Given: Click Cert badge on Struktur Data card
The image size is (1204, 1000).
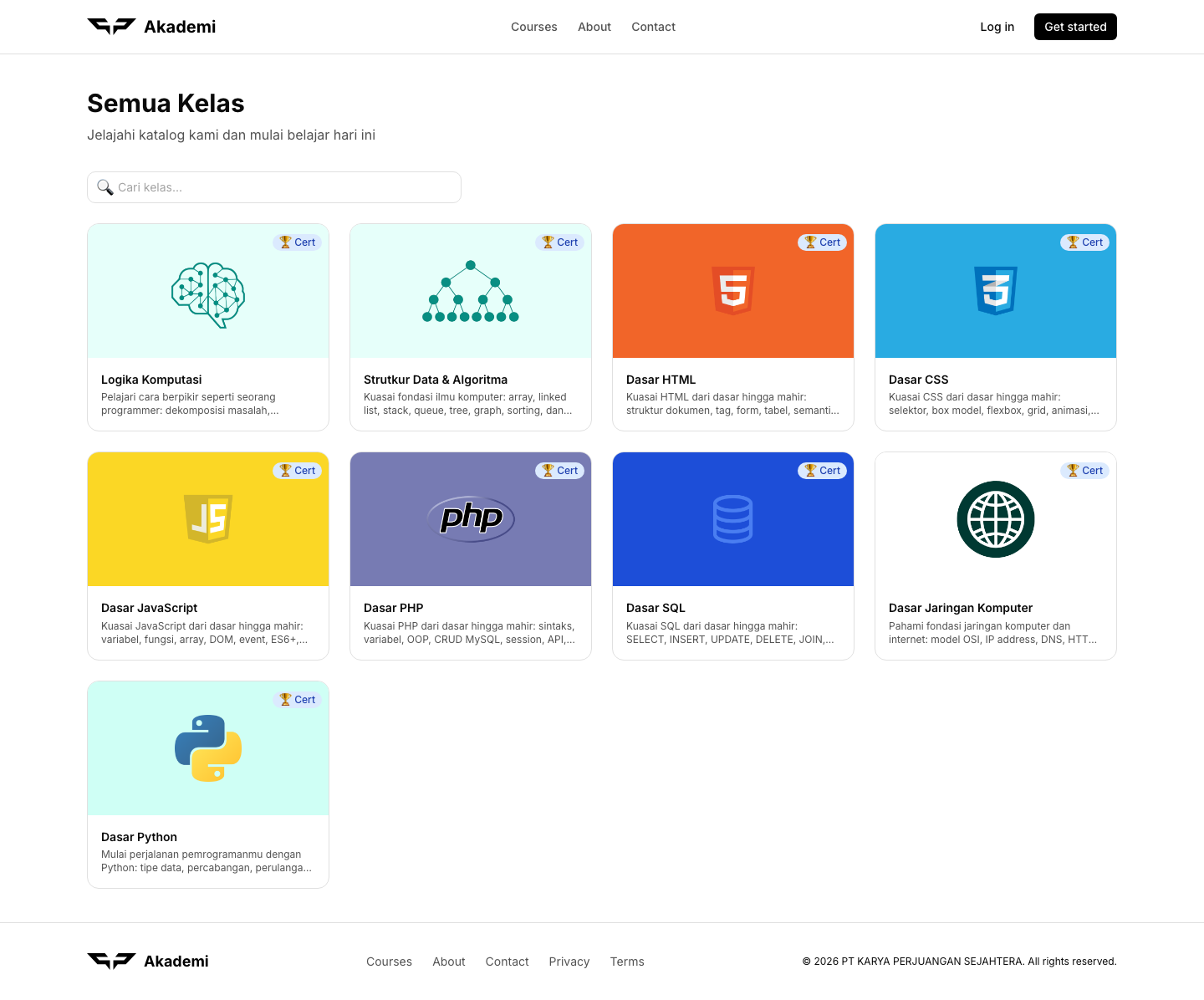Looking at the screenshot, I should (x=560, y=242).
